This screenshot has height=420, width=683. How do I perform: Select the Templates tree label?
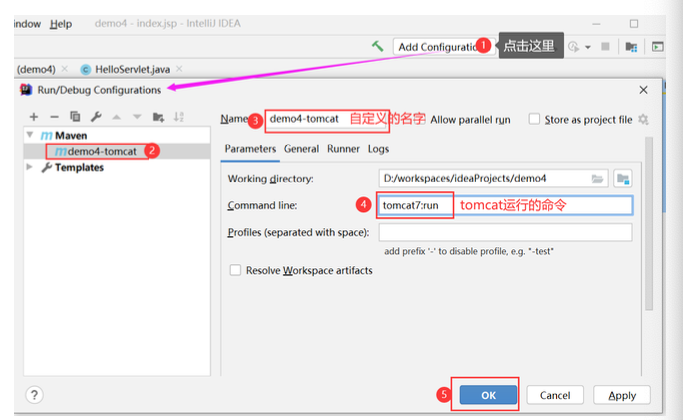pos(79,167)
